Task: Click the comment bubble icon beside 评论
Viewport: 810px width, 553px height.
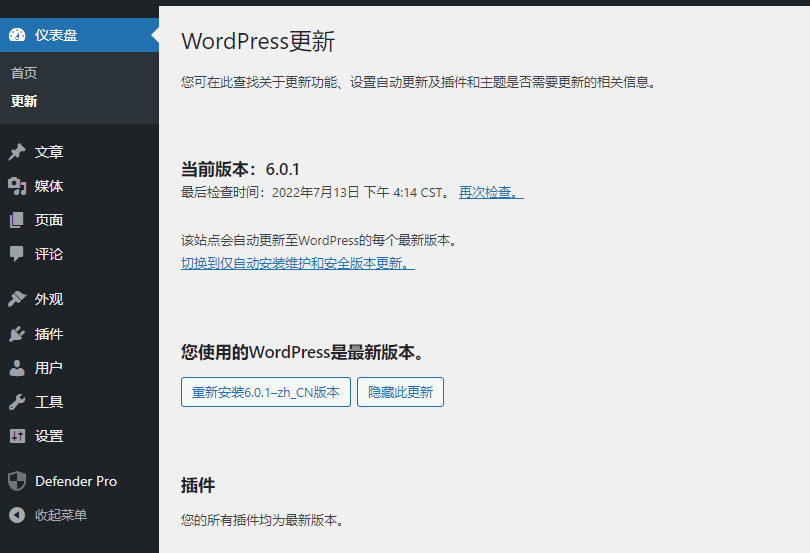Action: tap(17, 254)
